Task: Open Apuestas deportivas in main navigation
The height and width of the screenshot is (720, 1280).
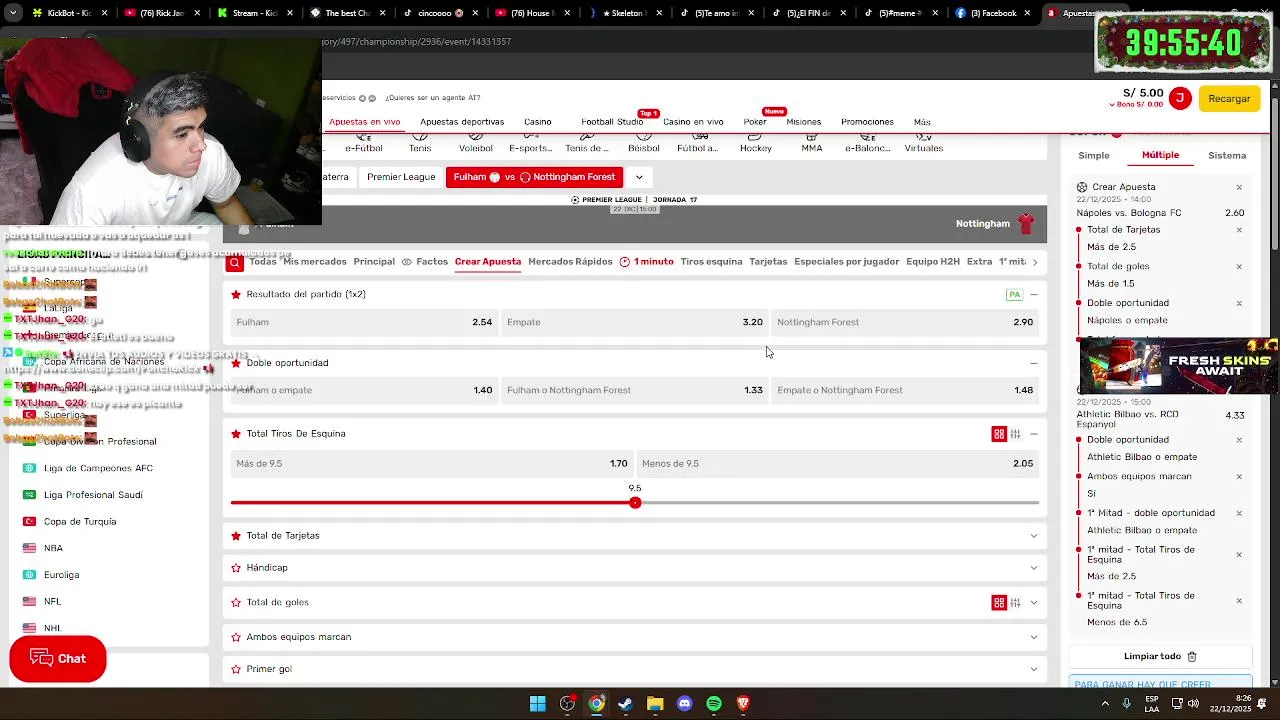Action: coord(462,122)
